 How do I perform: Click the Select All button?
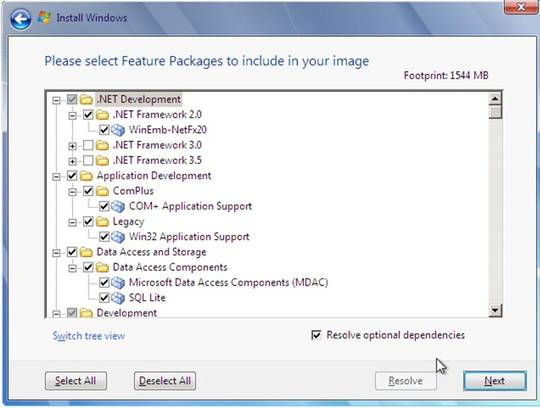76,381
